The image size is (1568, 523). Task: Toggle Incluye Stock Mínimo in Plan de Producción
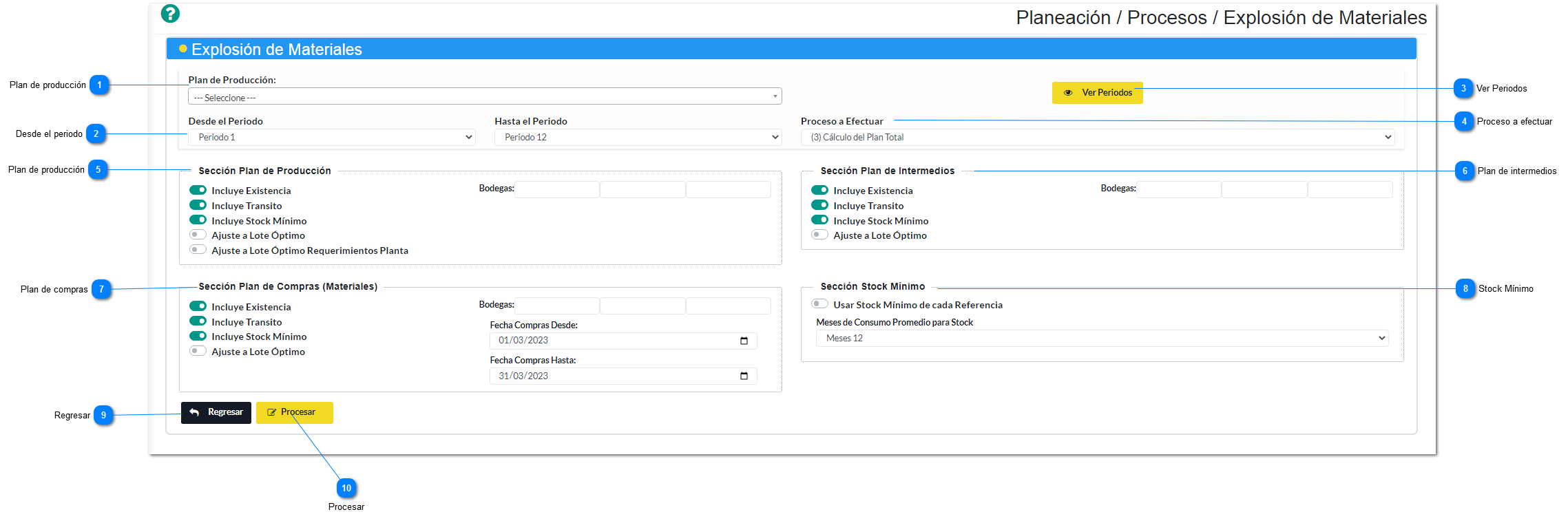point(198,220)
